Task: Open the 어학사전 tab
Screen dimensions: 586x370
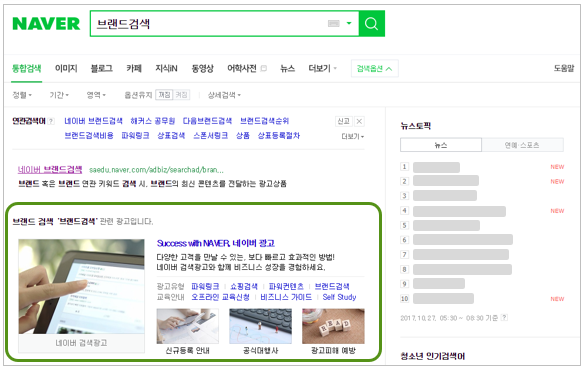Action: pyautogui.click(x=242, y=68)
